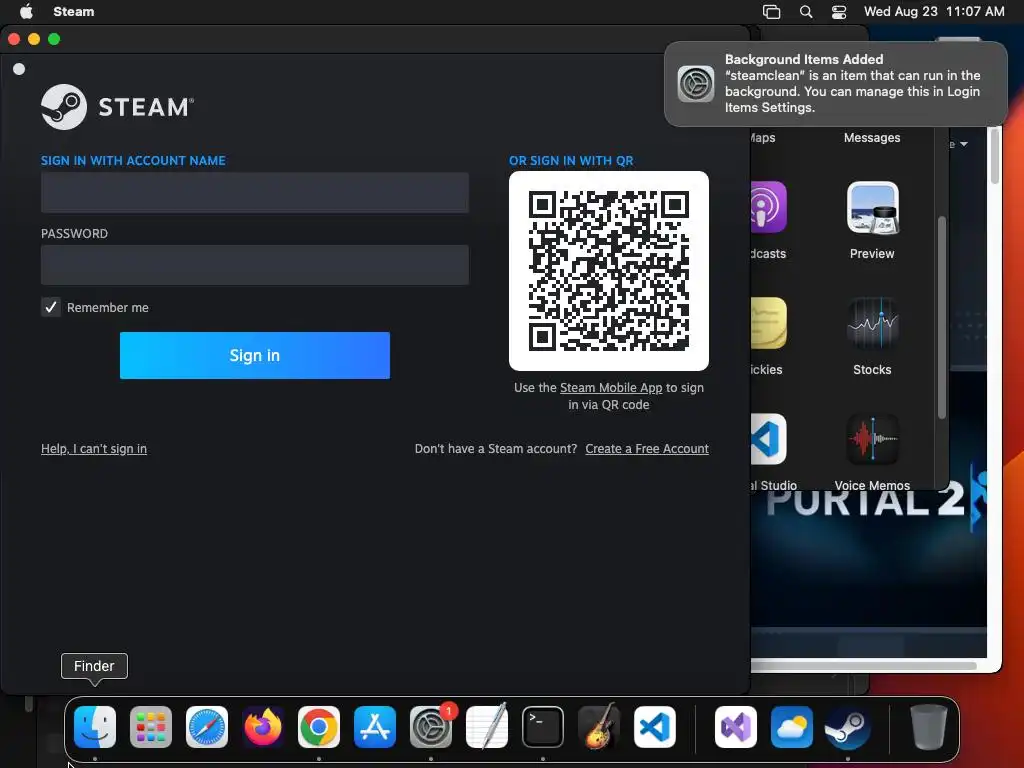Screen dimensions: 1024x768
Task: Open the Voice Memos app icon
Action: 872,440
